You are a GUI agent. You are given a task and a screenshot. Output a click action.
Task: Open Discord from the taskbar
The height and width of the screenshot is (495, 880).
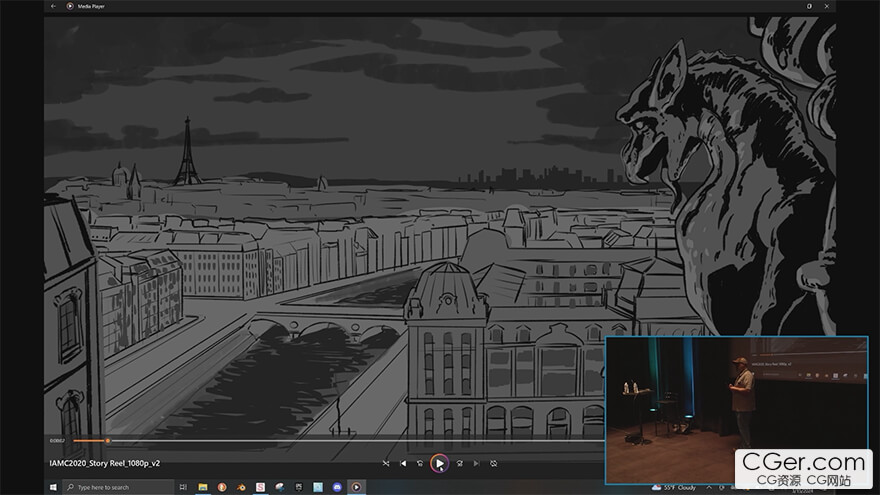click(337, 487)
